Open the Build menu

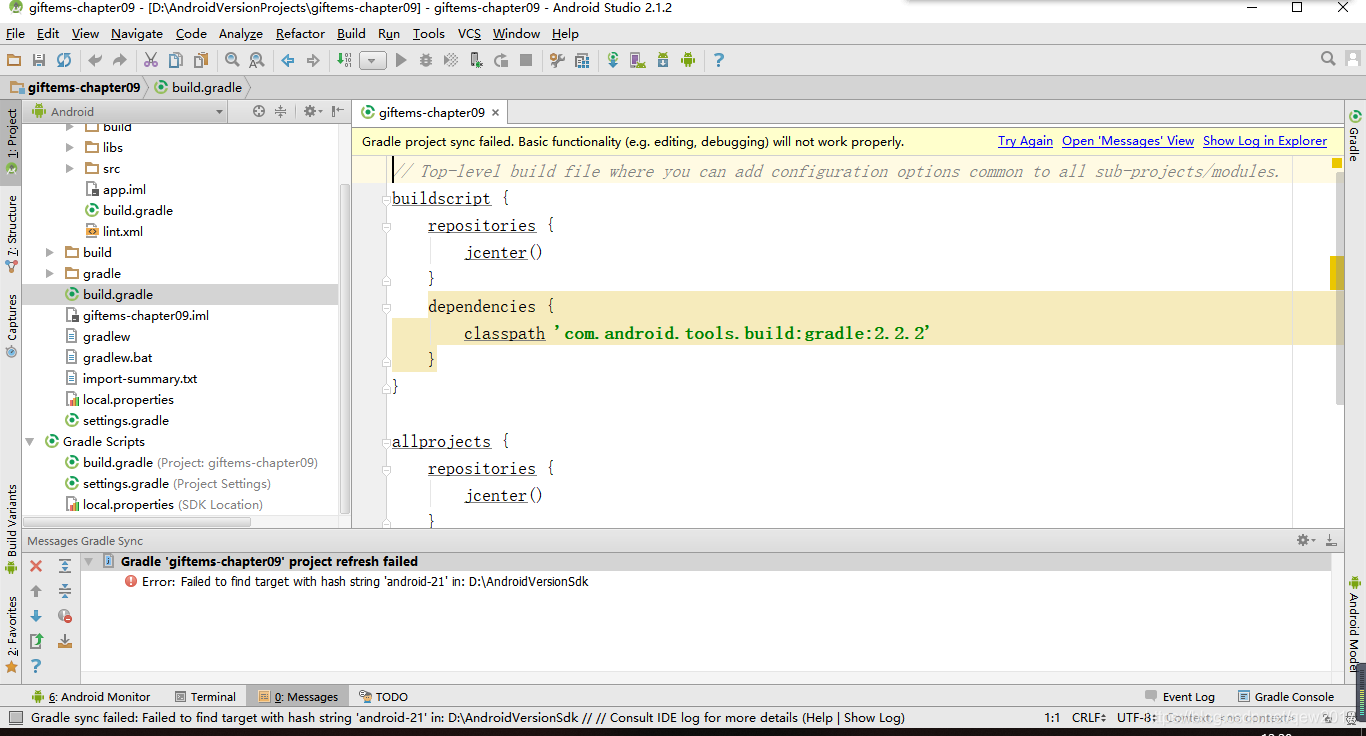[351, 33]
